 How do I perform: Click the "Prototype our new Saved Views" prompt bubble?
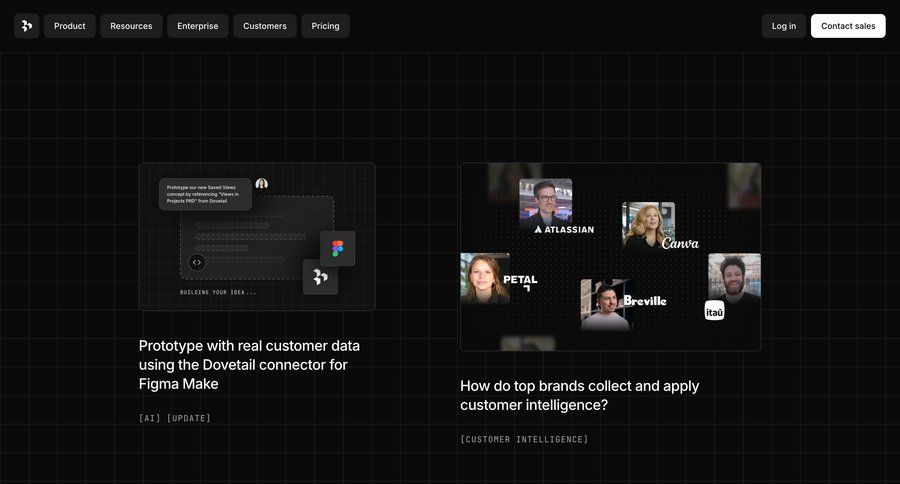tap(205, 194)
